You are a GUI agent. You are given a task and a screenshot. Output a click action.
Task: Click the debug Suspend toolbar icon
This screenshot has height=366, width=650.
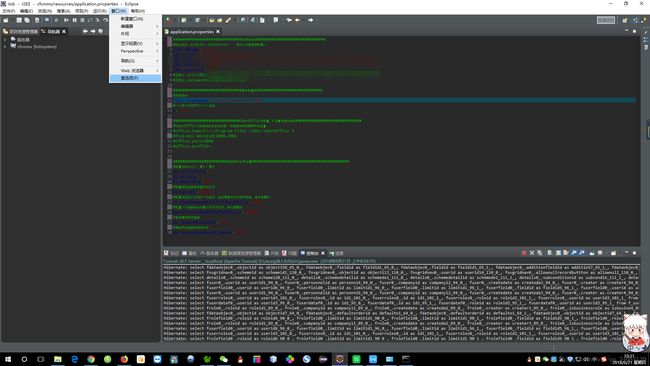click(75, 20)
